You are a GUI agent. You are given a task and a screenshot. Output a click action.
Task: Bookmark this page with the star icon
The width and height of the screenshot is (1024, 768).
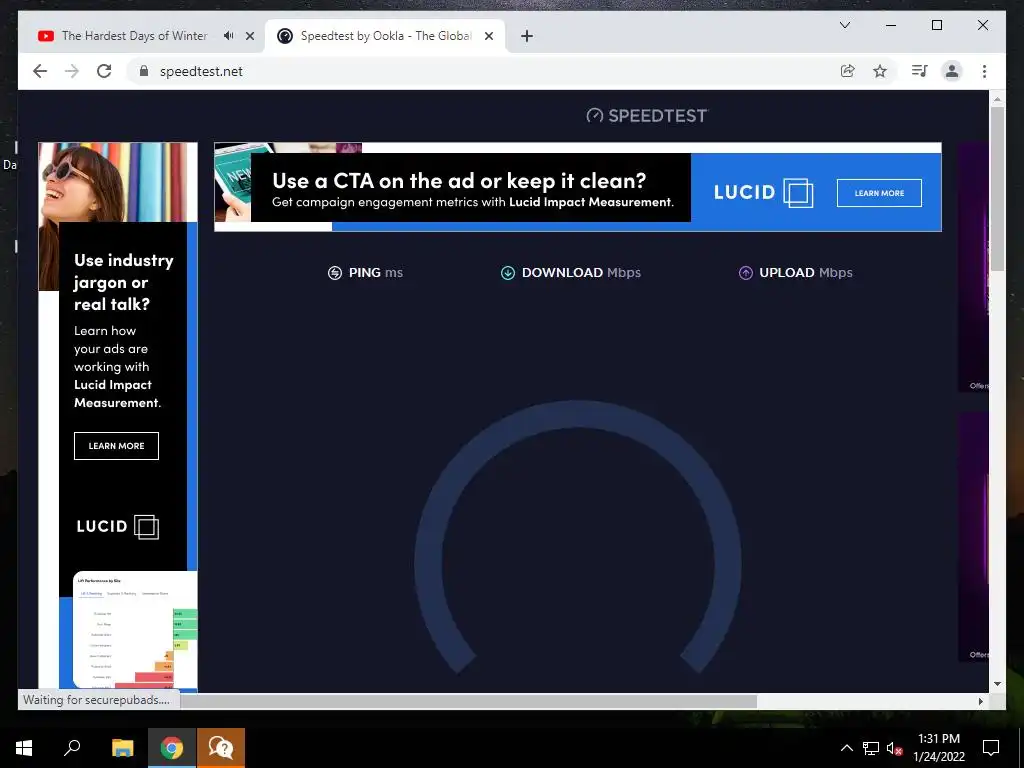click(x=880, y=71)
